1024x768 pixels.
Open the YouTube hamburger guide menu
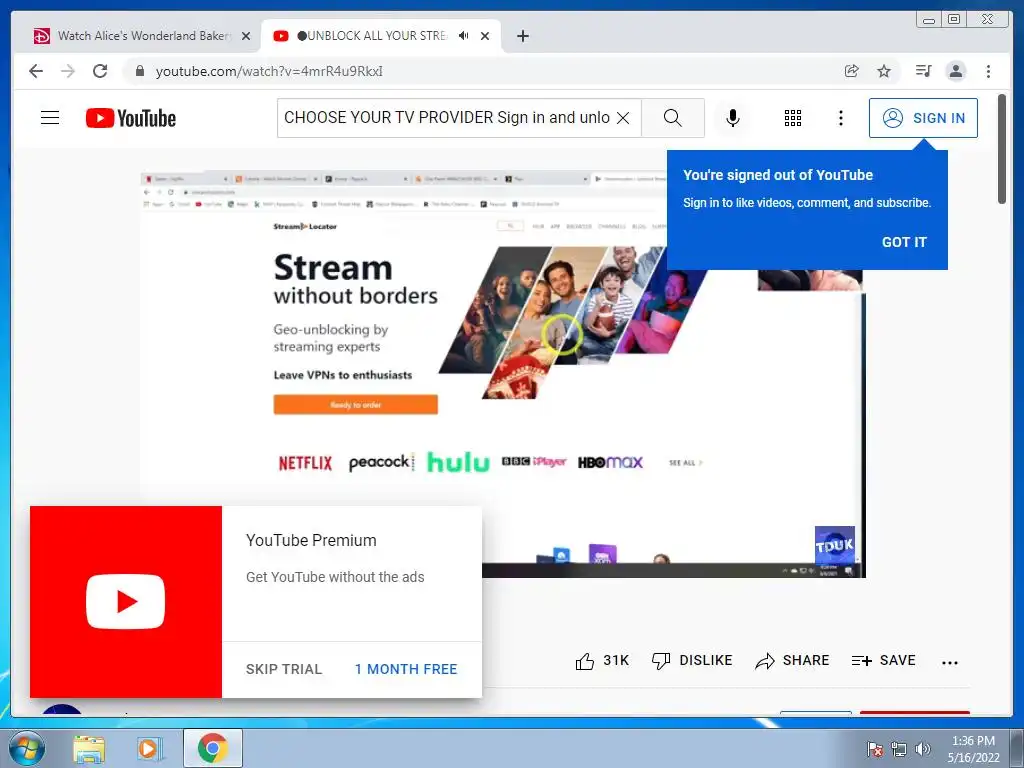coord(50,118)
